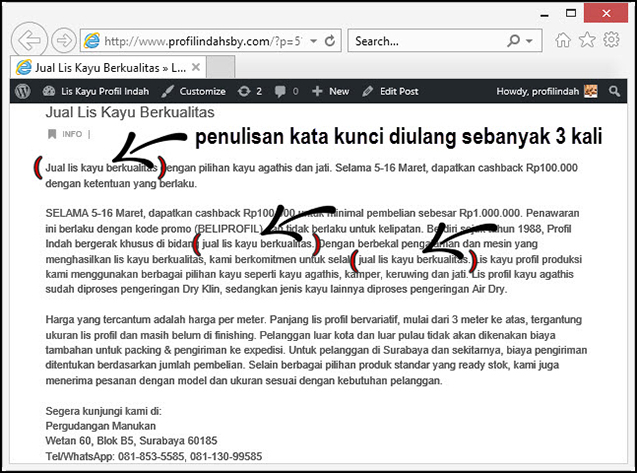Click the profilindah avatar thumbnail
This screenshot has height=473, width=637.
591,91
